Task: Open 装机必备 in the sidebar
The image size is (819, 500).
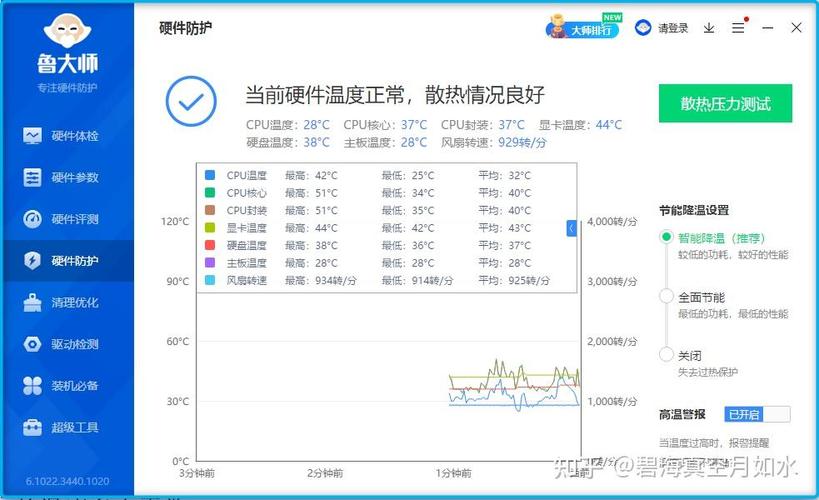Action: coord(66,386)
